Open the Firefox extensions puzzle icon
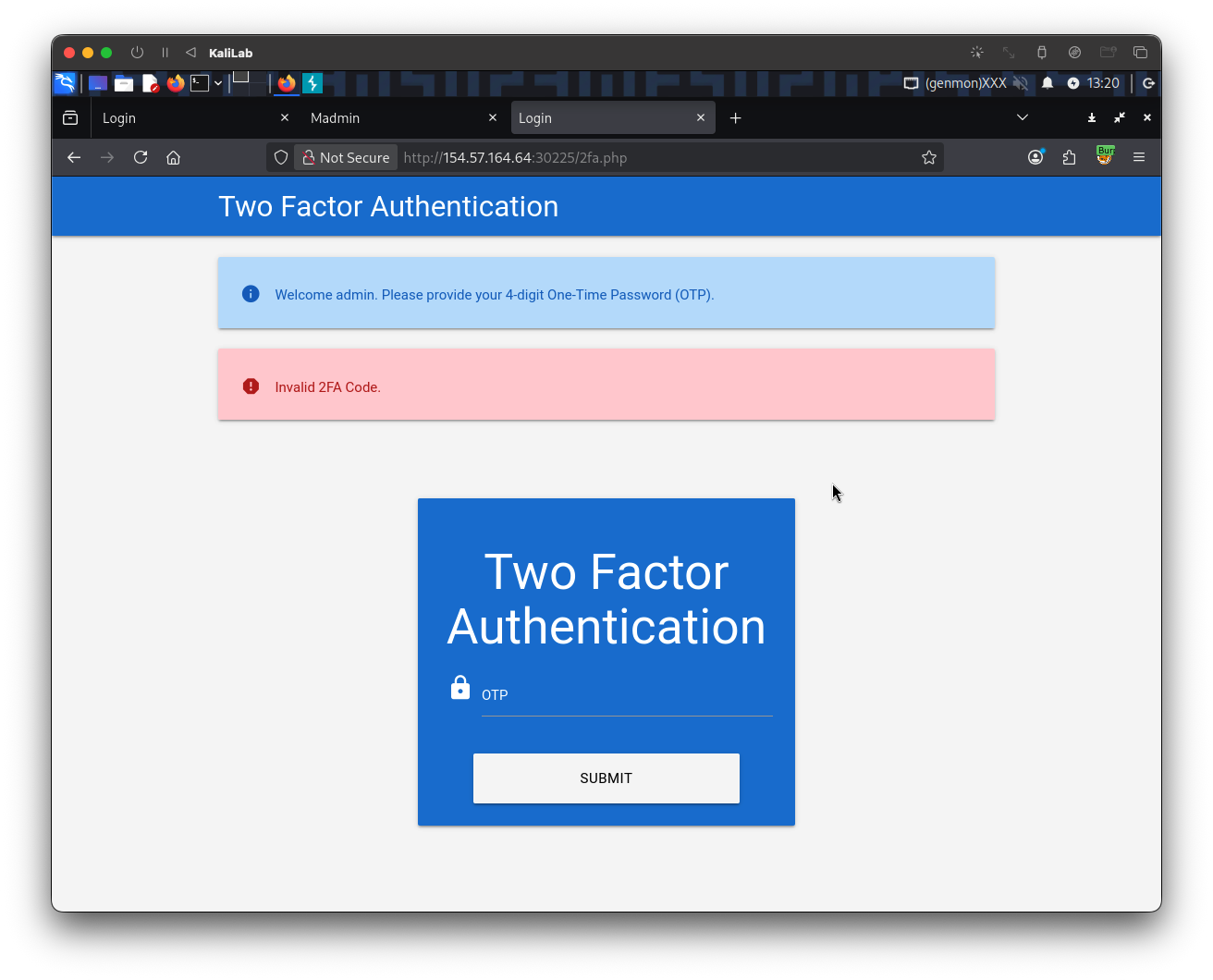 1070,157
